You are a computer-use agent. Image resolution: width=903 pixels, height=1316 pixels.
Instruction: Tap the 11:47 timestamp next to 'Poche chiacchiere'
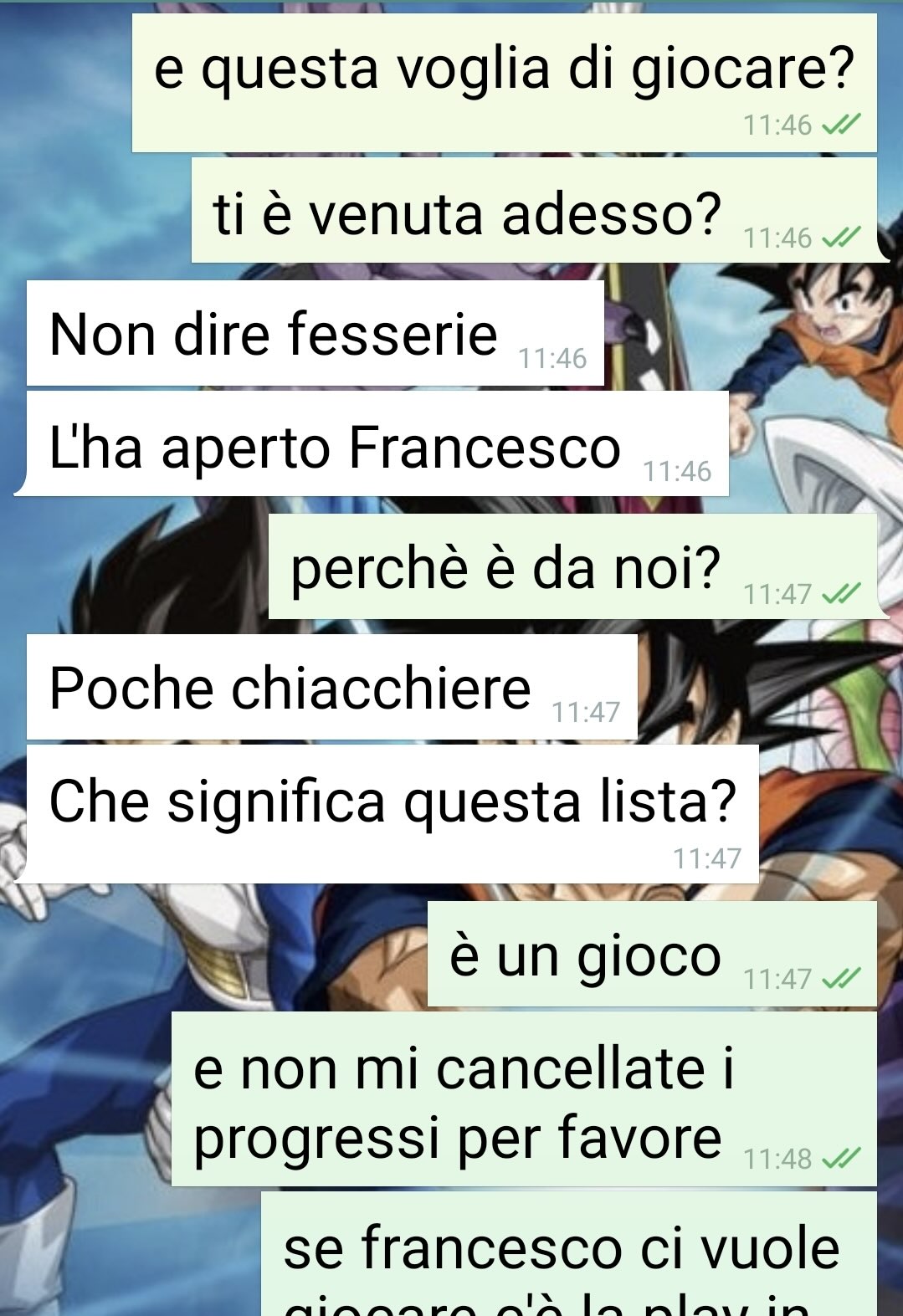click(x=586, y=712)
